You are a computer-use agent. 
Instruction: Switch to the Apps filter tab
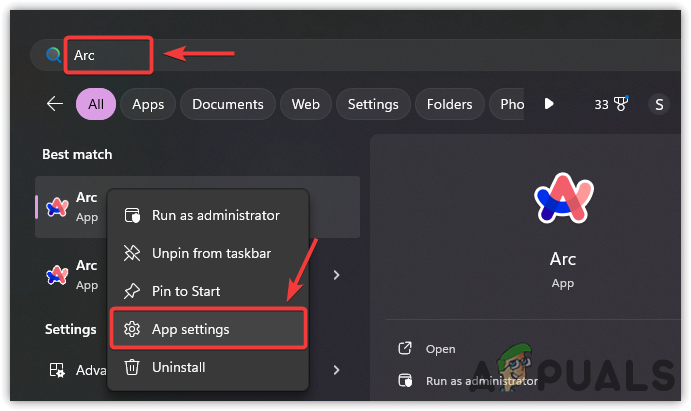pos(148,104)
